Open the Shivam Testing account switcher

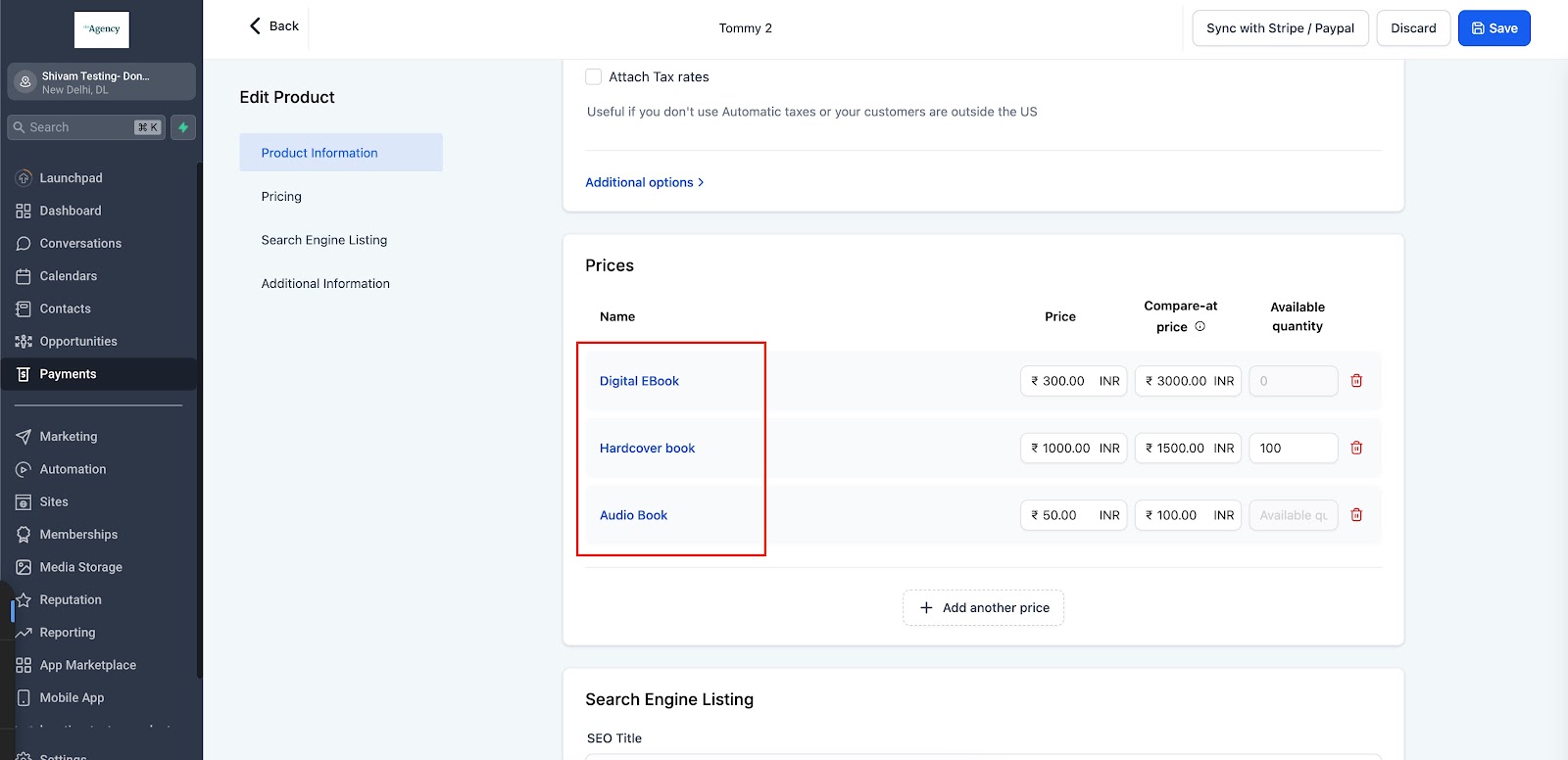(102, 82)
